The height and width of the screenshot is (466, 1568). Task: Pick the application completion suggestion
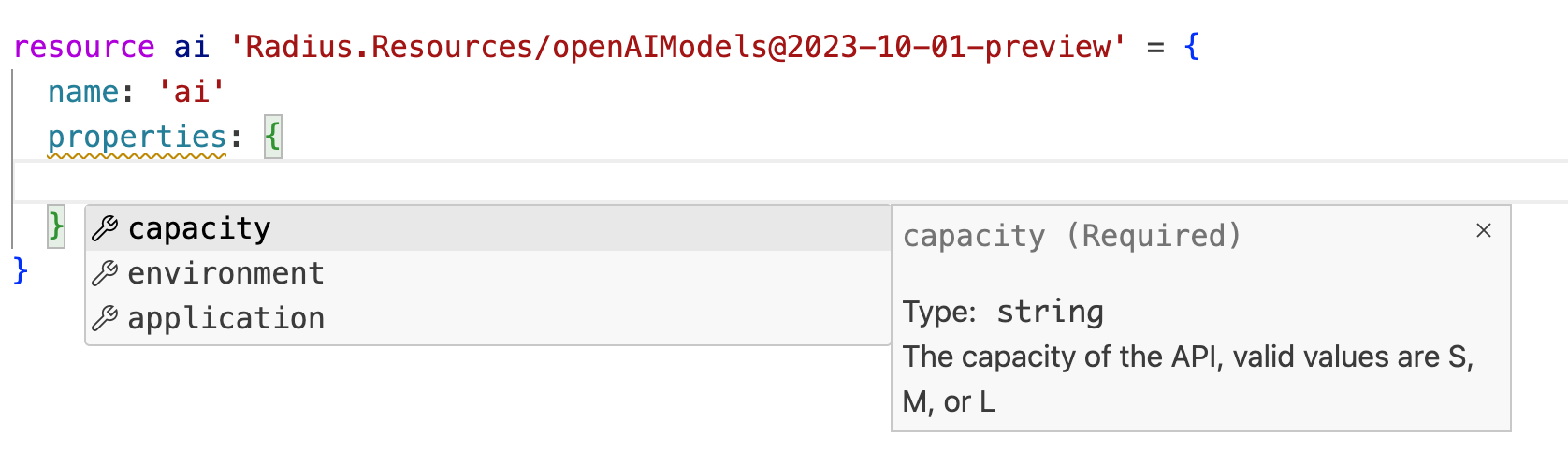[225, 318]
